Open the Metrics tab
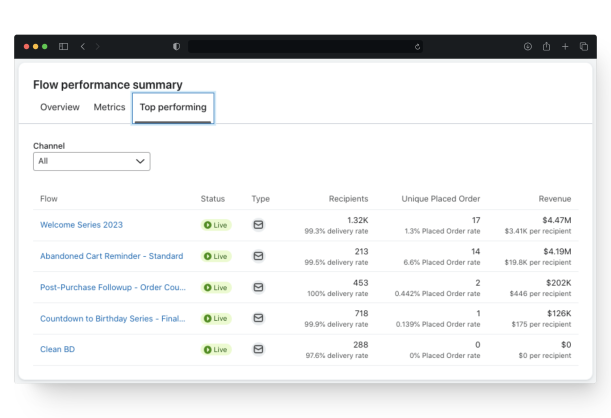The image size is (611, 418). click(x=109, y=107)
